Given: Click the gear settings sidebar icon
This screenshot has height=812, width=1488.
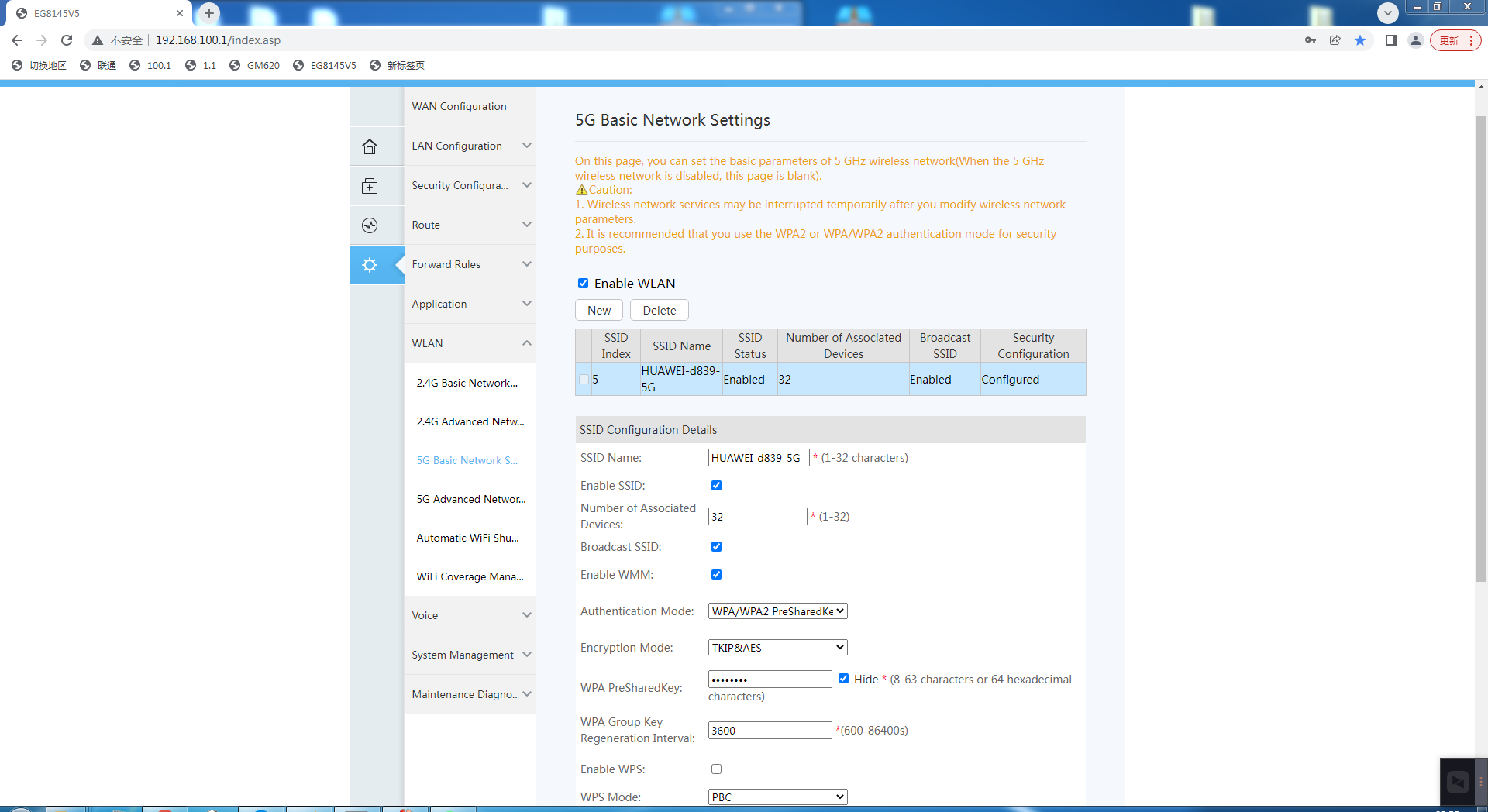Looking at the screenshot, I should pos(370,265).
